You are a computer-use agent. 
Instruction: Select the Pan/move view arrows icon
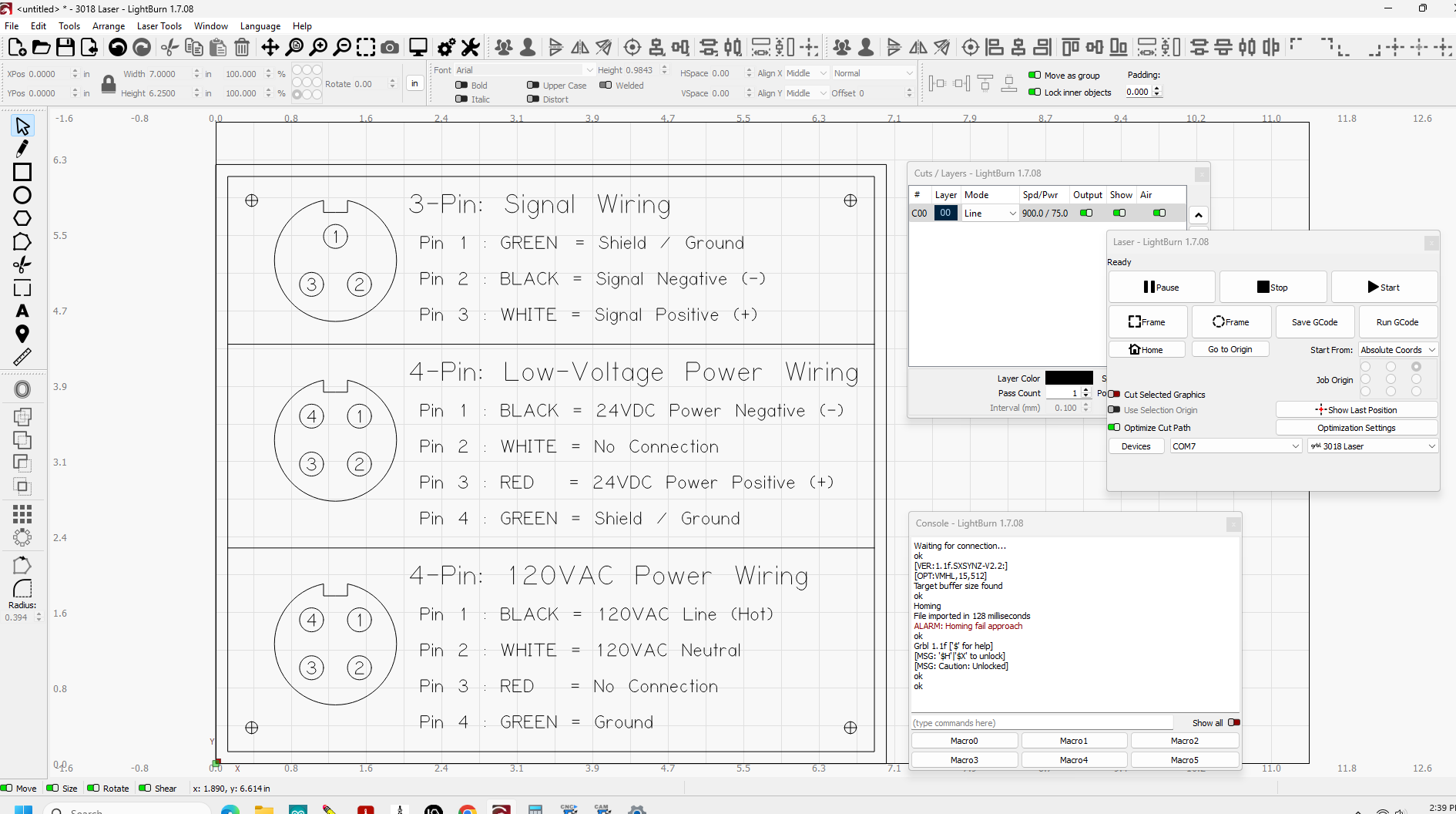[x=270, y=48]
